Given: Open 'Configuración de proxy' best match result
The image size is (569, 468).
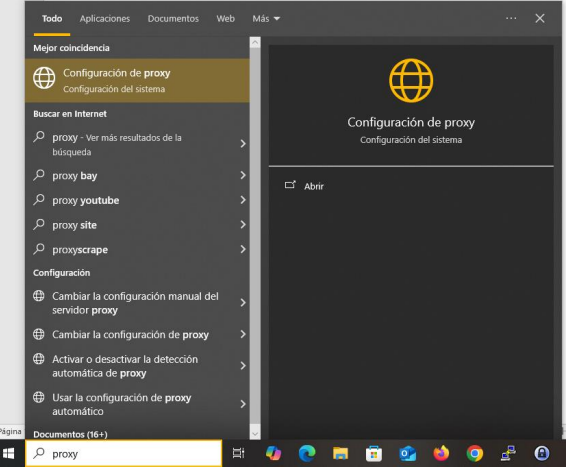Looking at the screenshot, I should 137,81.
